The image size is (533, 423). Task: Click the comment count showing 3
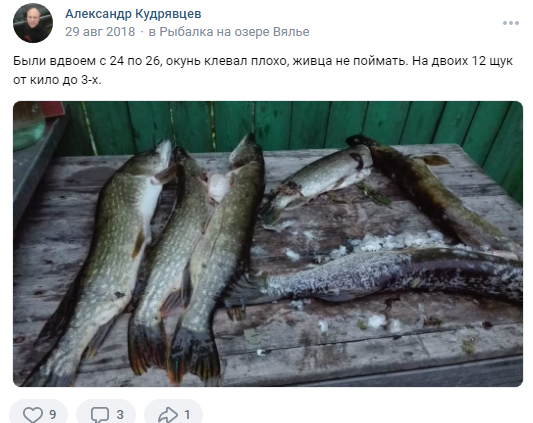[x=120, y=414]
